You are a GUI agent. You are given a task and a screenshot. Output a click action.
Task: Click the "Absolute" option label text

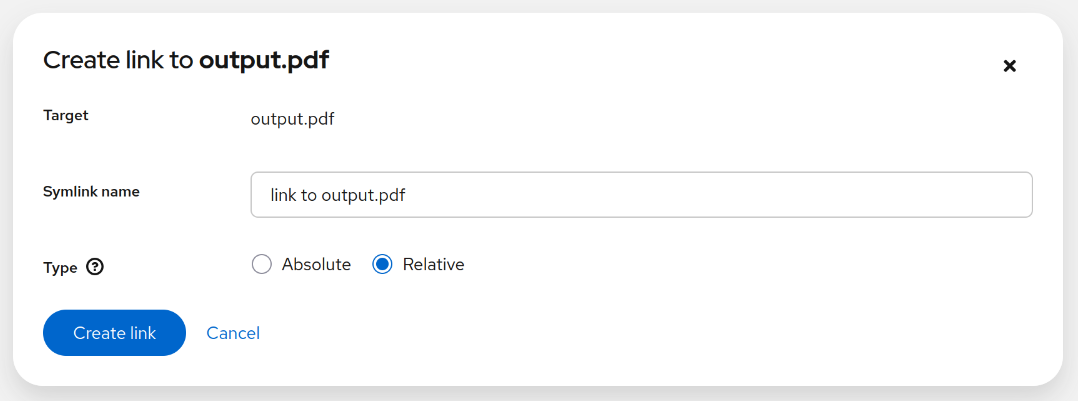tap(316, 265)
